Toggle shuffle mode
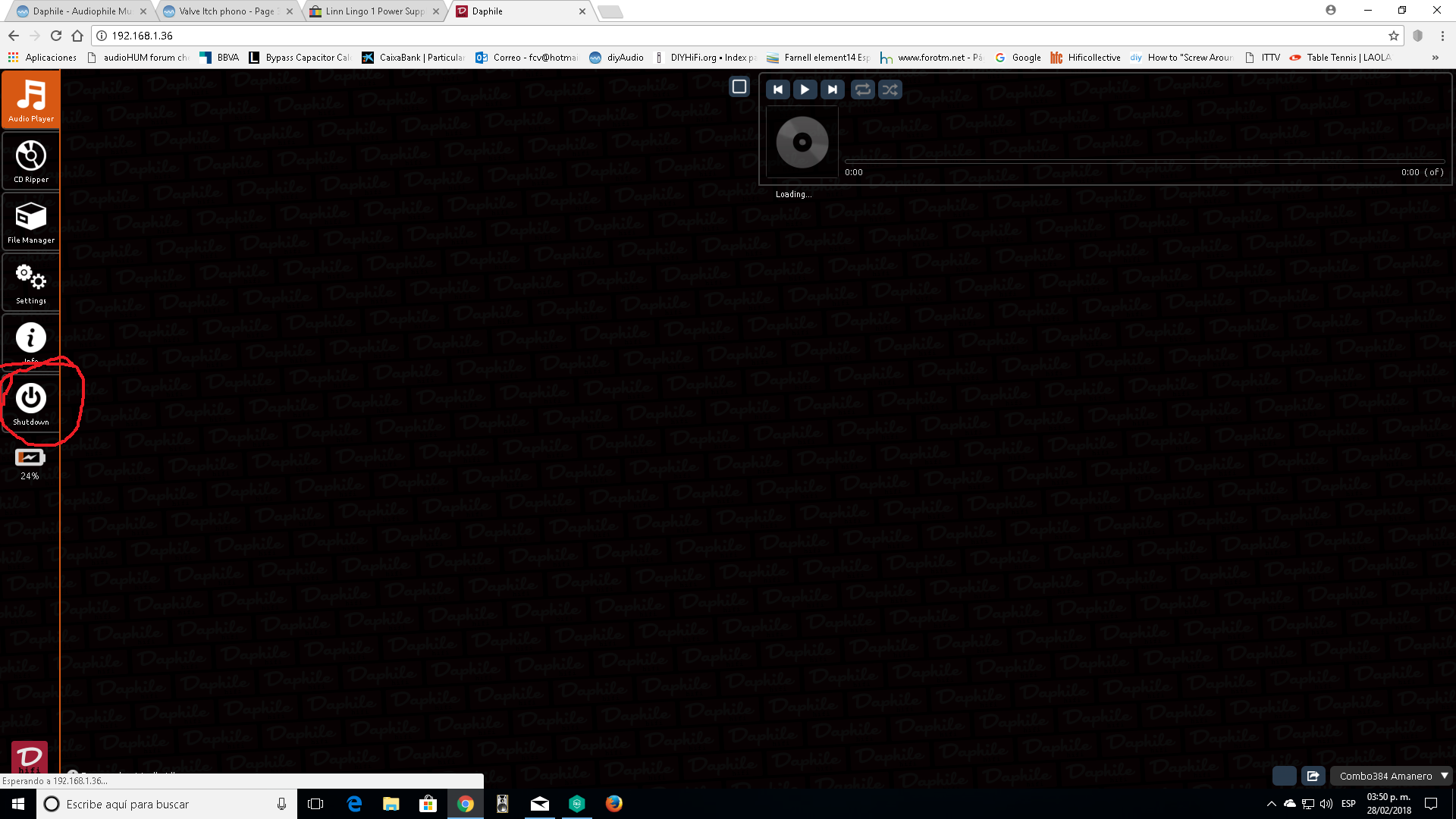This screenshot has height=819, width=1456. point(890,89)
